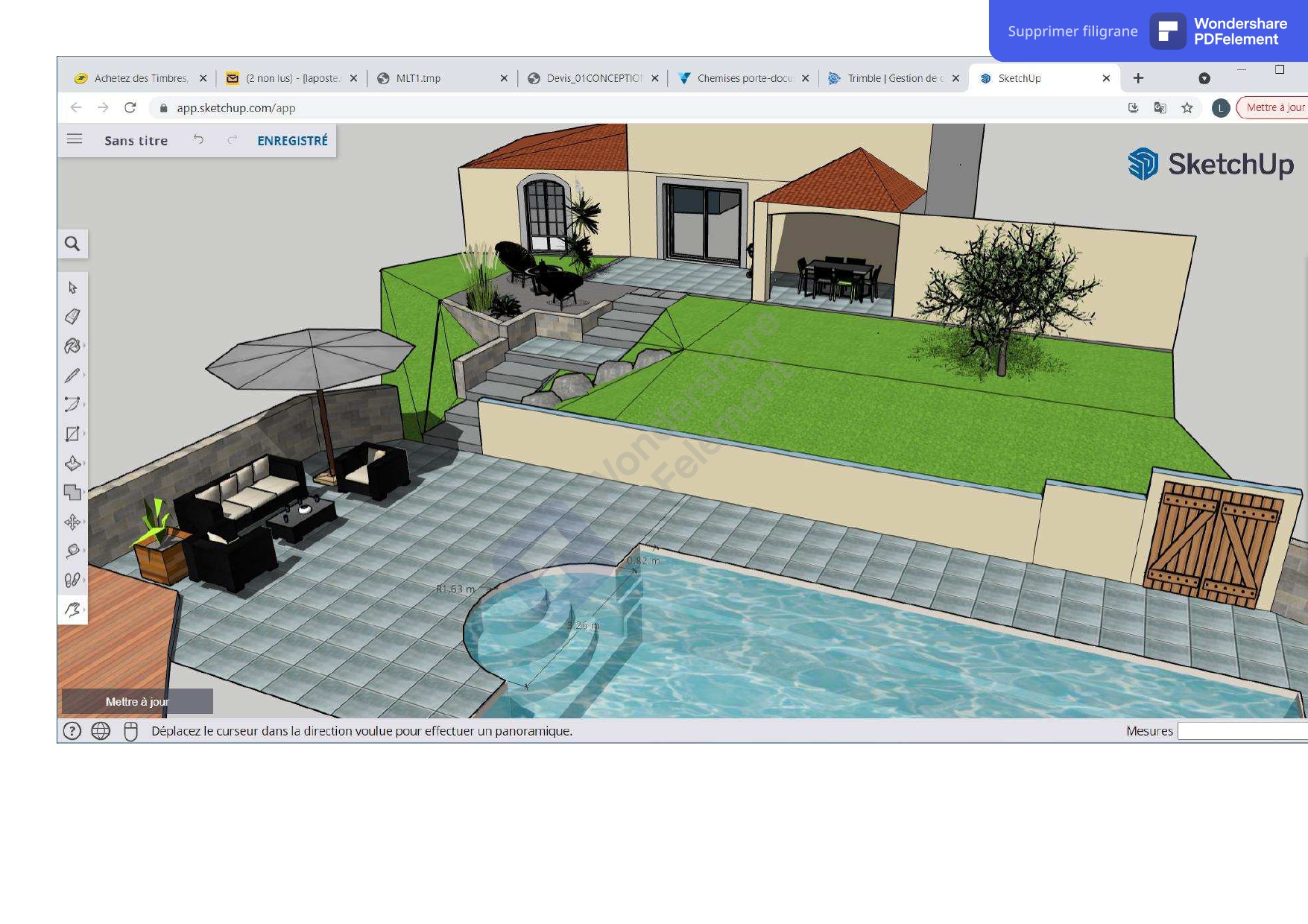Undo the last action
The width and height of the screenshot is (1308, 924).
click(198, 139)
